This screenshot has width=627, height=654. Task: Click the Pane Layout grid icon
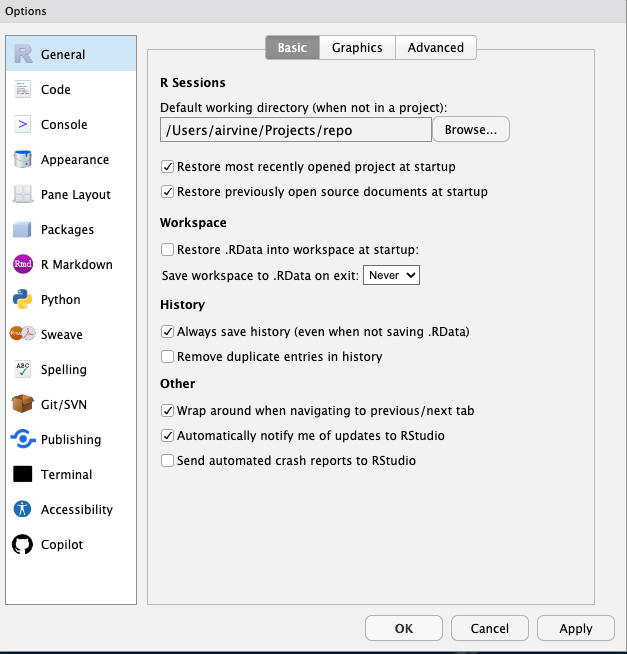[23, 194]
